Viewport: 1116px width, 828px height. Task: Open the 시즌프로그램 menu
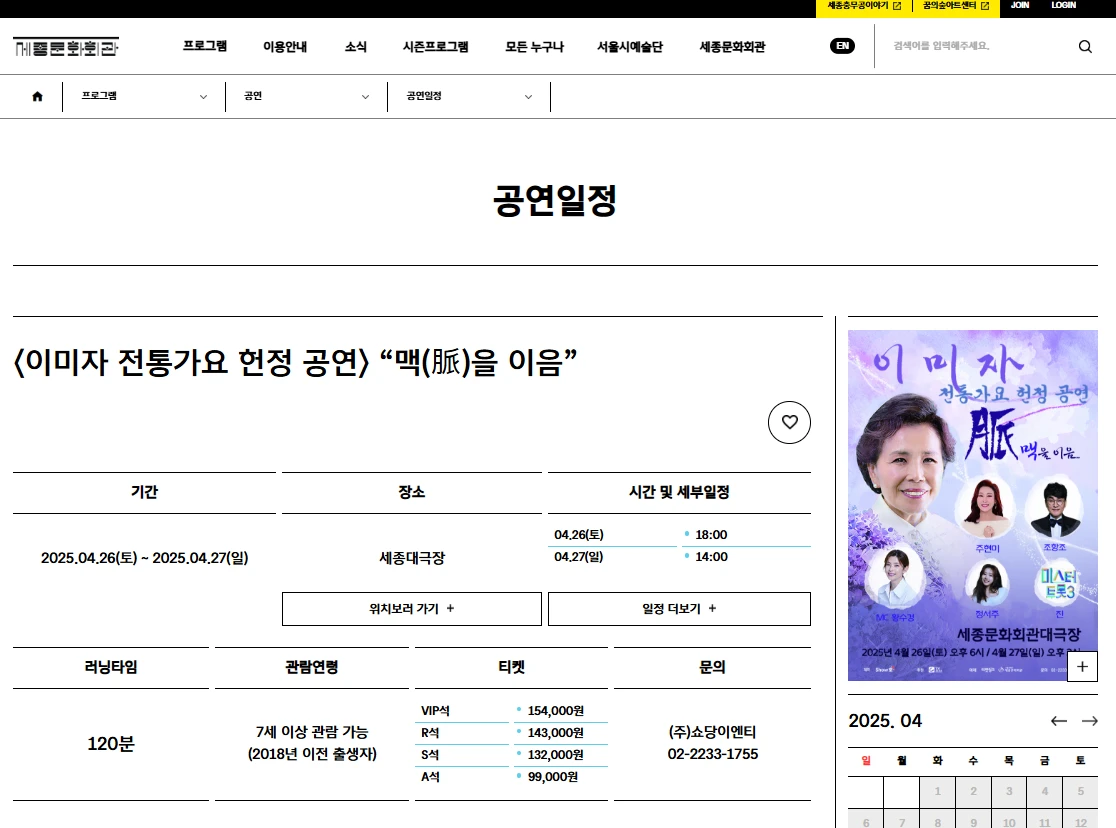[x=436, y=46]
